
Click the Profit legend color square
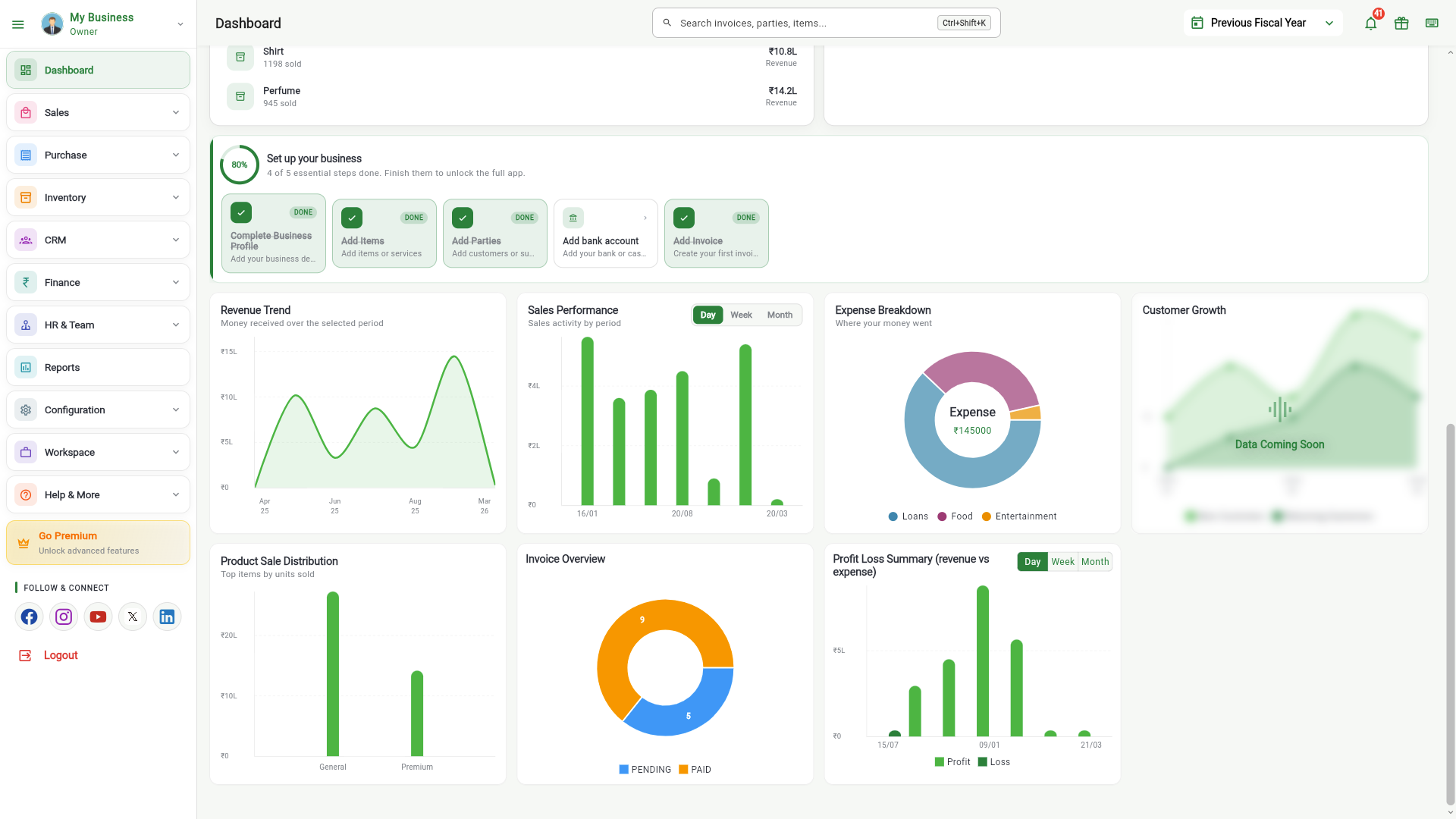coord(940,762)
